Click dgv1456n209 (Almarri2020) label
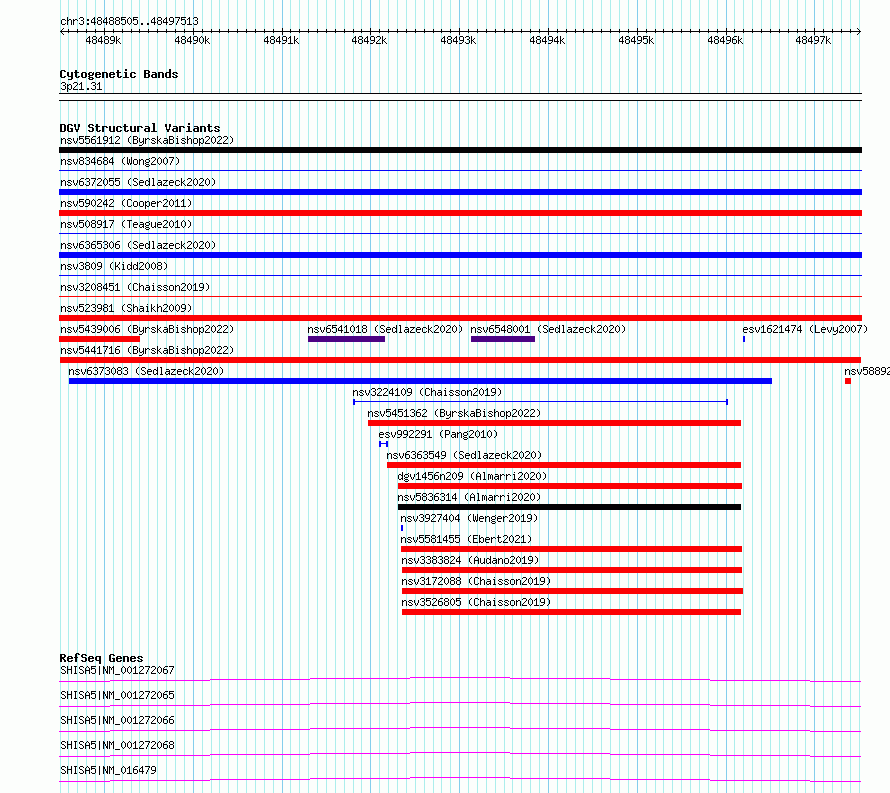 point(472,476)
